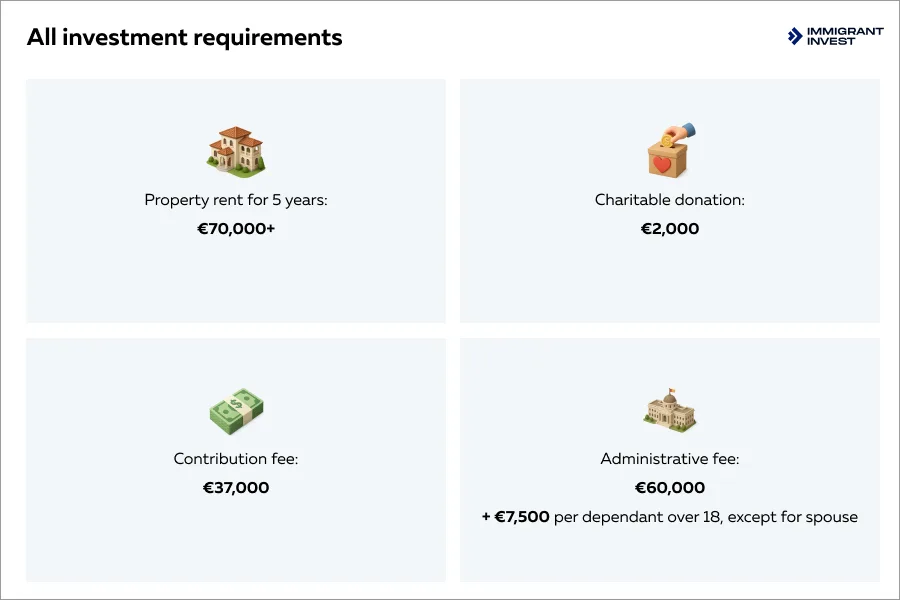
Task: Click the Immigrant Invest brand name text
Action: (x=845, y=36)
